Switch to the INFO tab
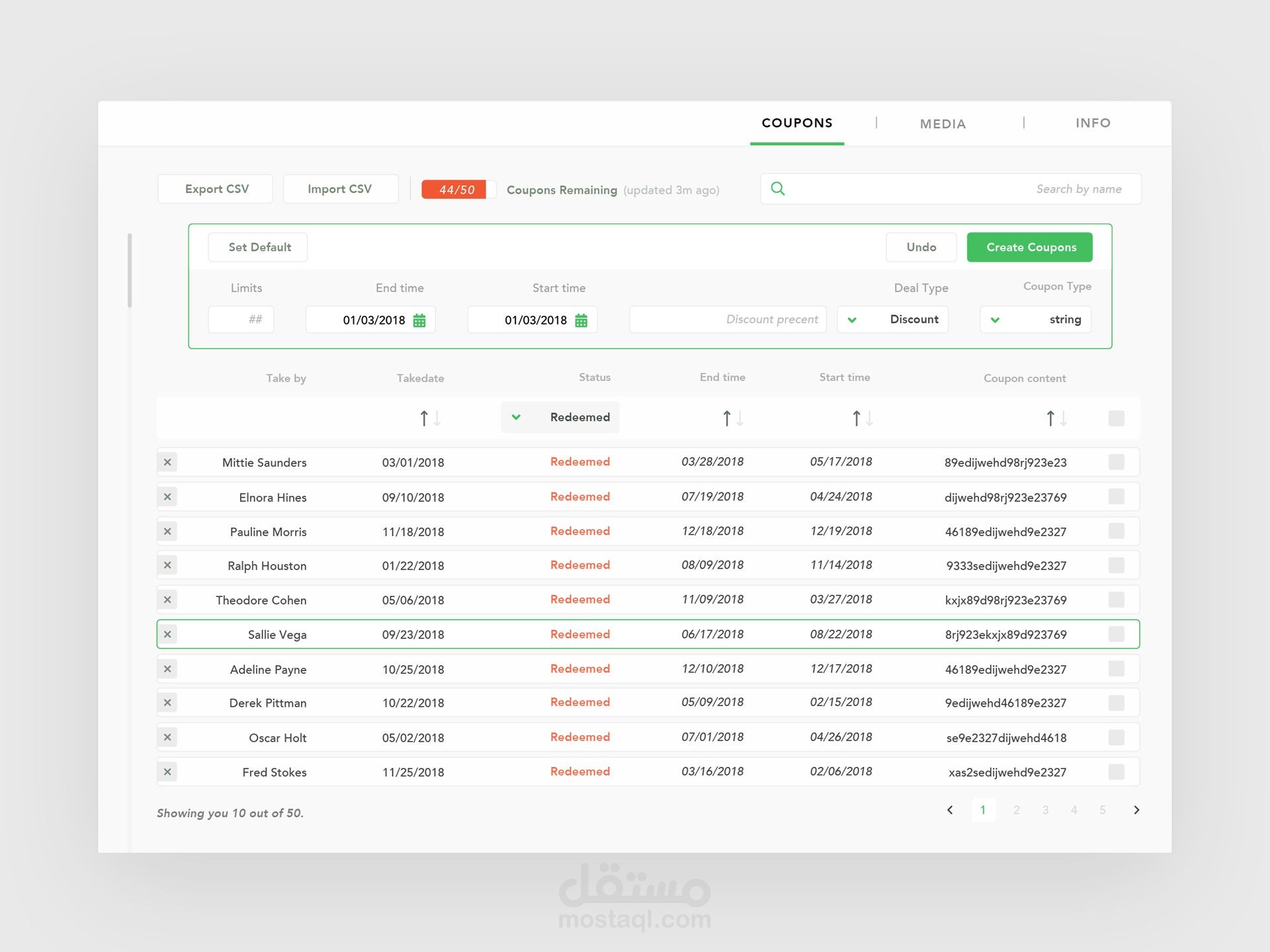The width and height of the screenshot is (1270, 952). [x=1093, y=123]
